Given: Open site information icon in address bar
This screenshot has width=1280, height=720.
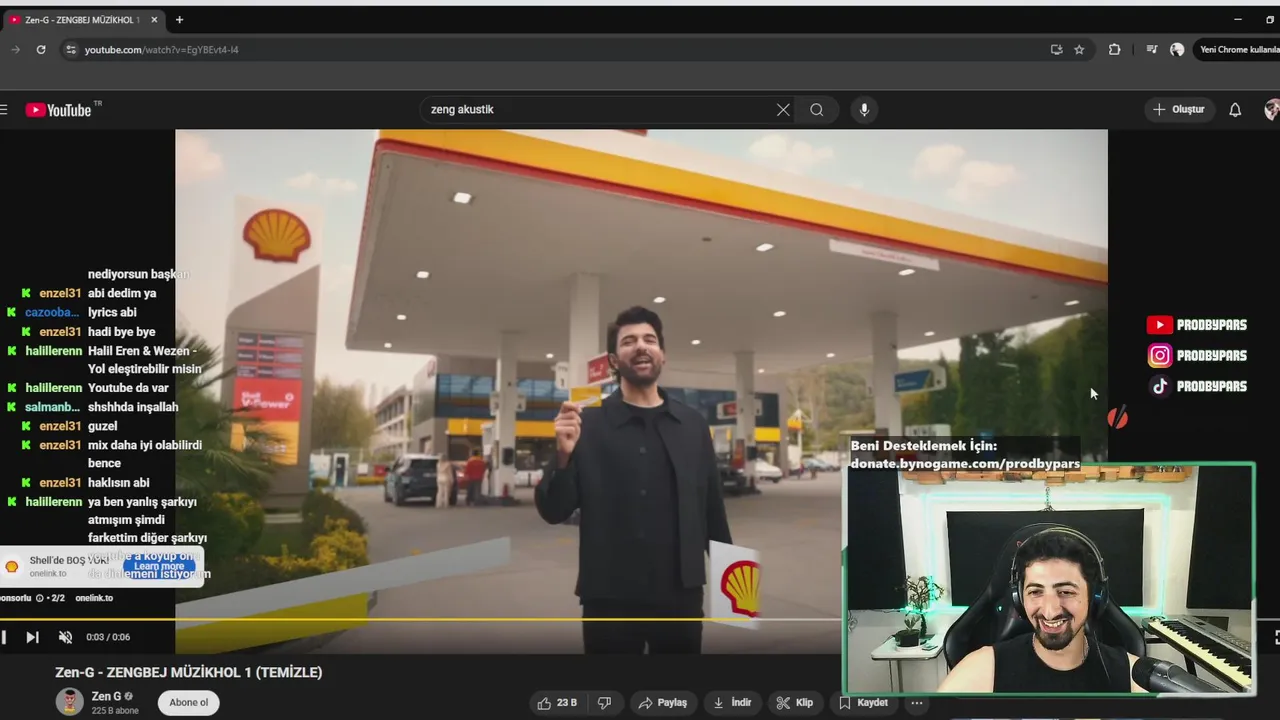Looking at the screenshot, I should pyautogui.click(x=70, y=49).
